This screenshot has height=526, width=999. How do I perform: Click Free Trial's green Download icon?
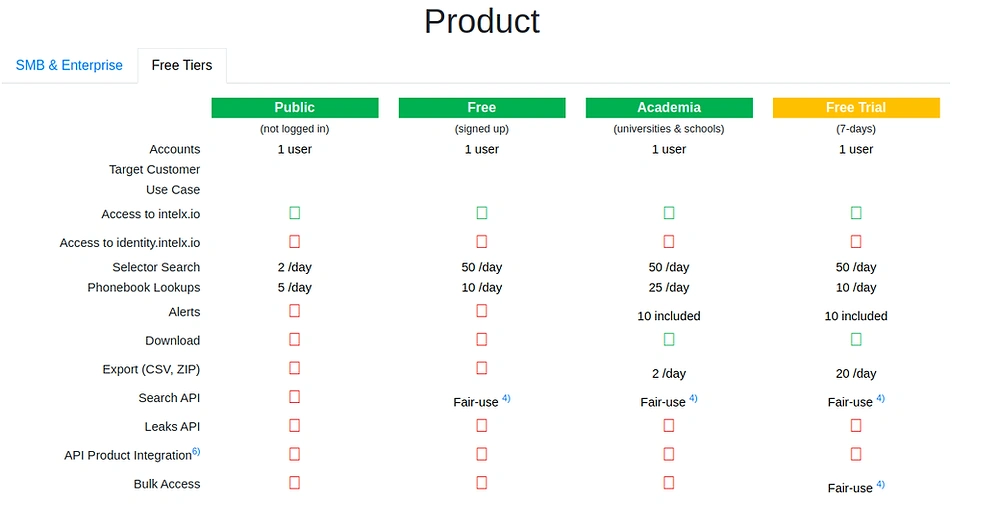[x=856, y=339]
